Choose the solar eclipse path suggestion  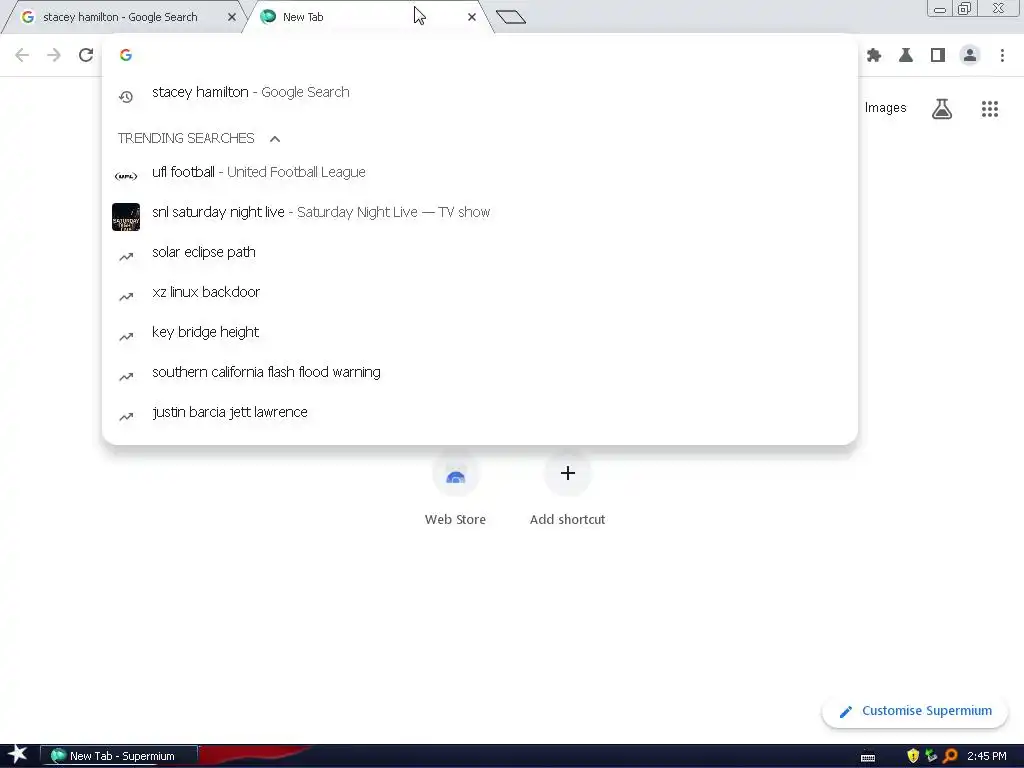(480, 252)
